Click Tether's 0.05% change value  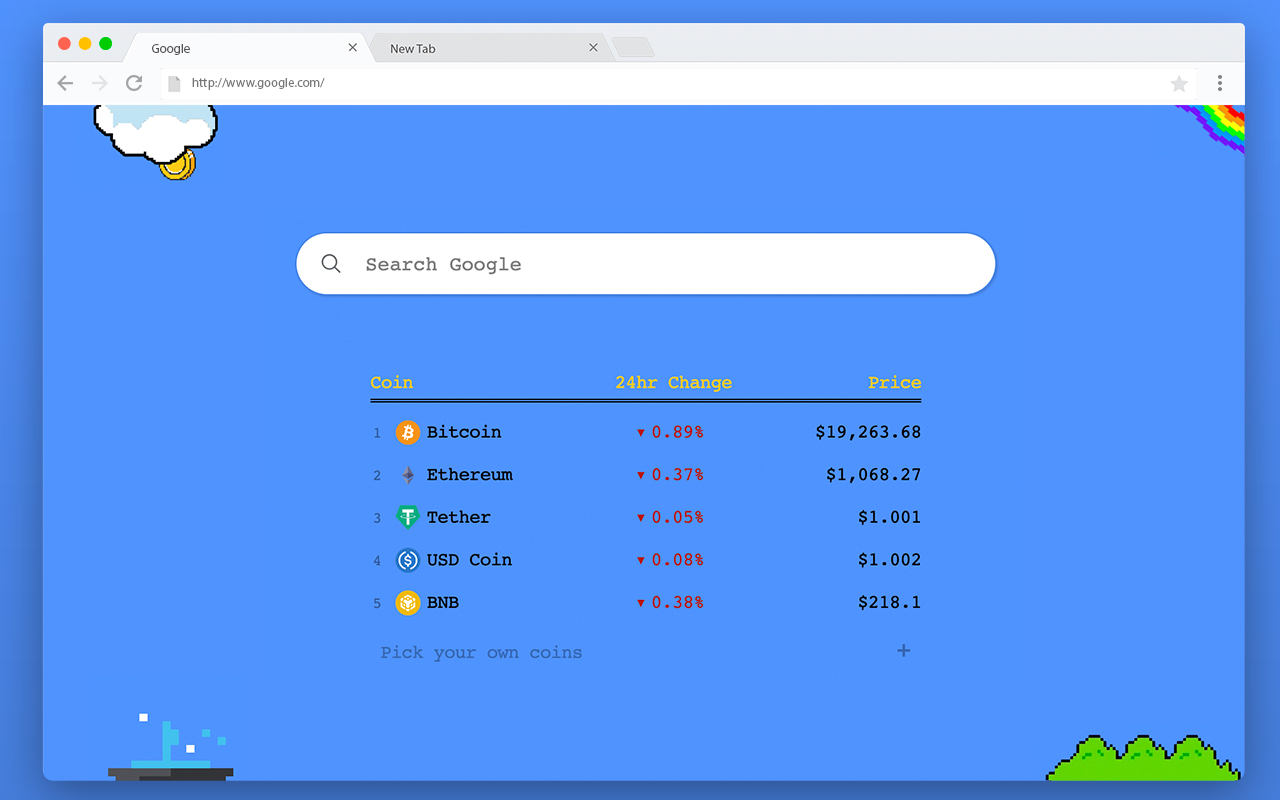pos(678,517)
